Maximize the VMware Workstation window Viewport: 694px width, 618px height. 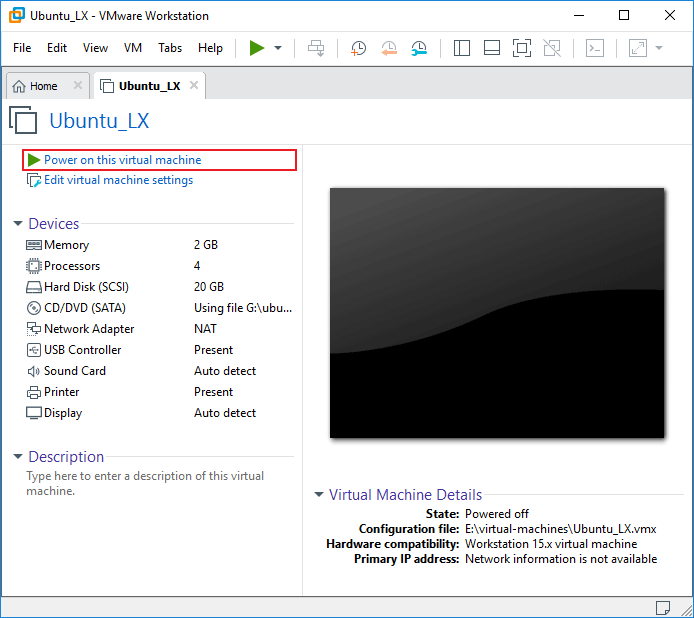pos(624,15)
